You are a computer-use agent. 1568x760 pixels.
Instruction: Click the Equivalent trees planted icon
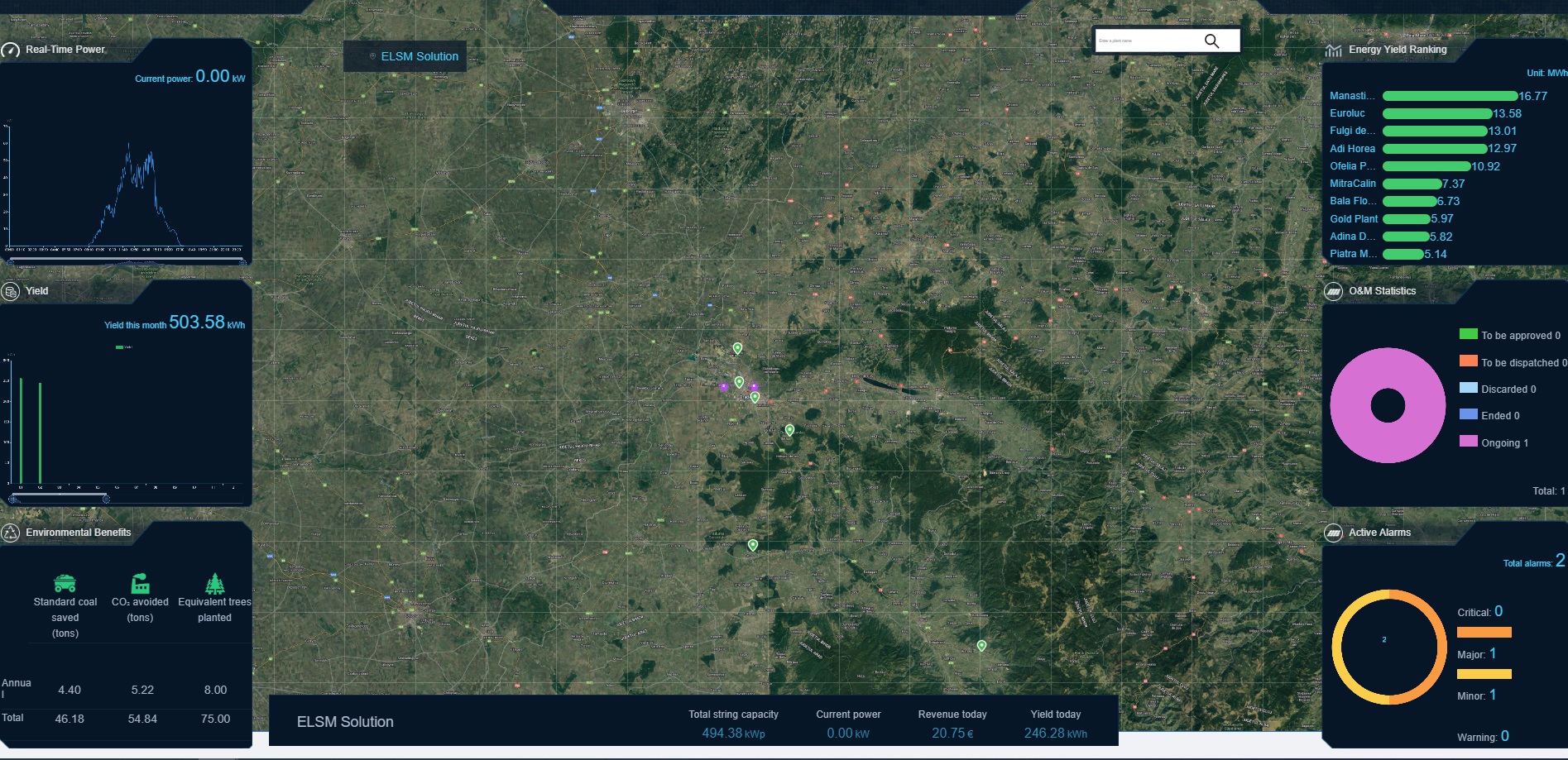pos(214,584)
